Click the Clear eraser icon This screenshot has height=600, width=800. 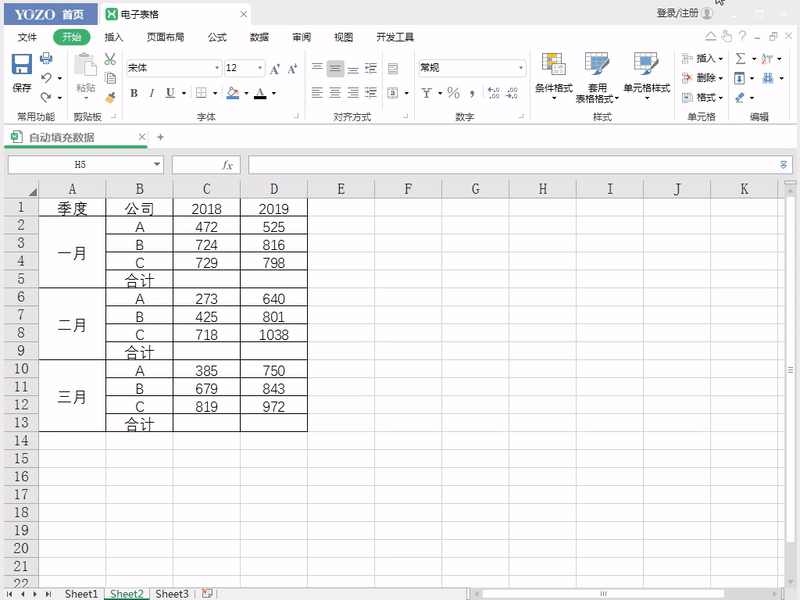tap(740, 97)
